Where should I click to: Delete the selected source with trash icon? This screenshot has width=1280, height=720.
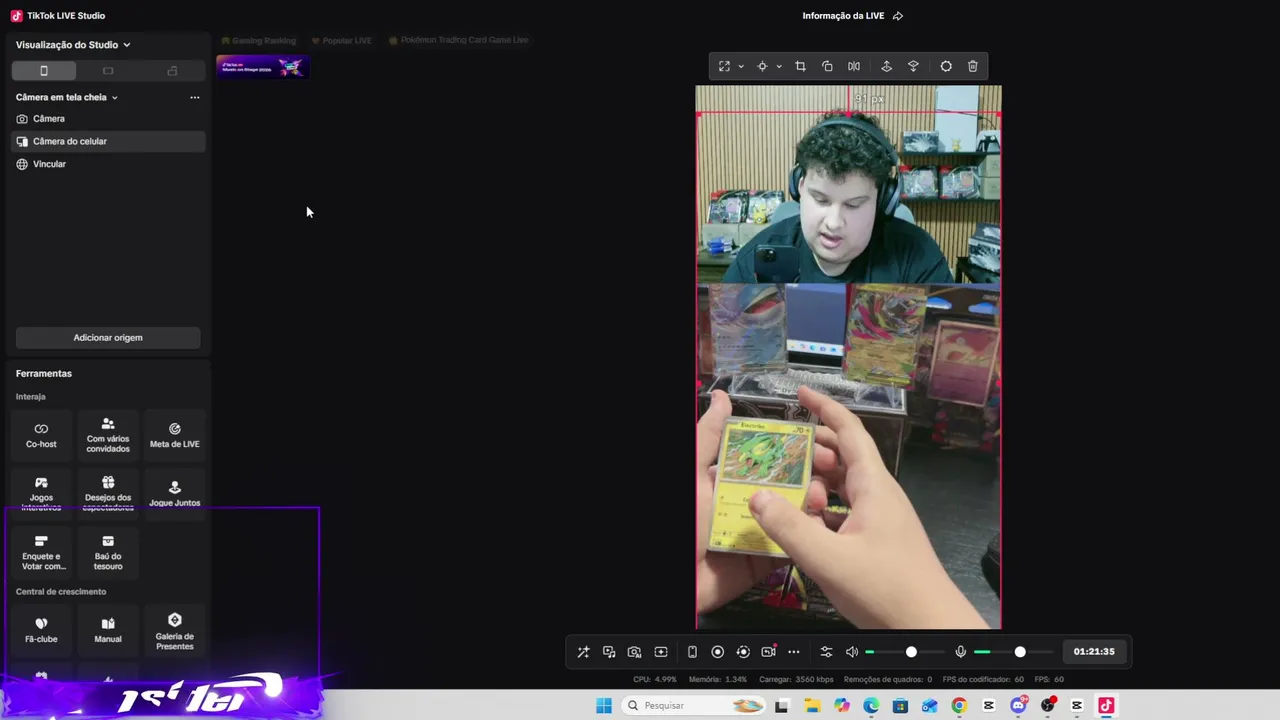click(973, 66)
